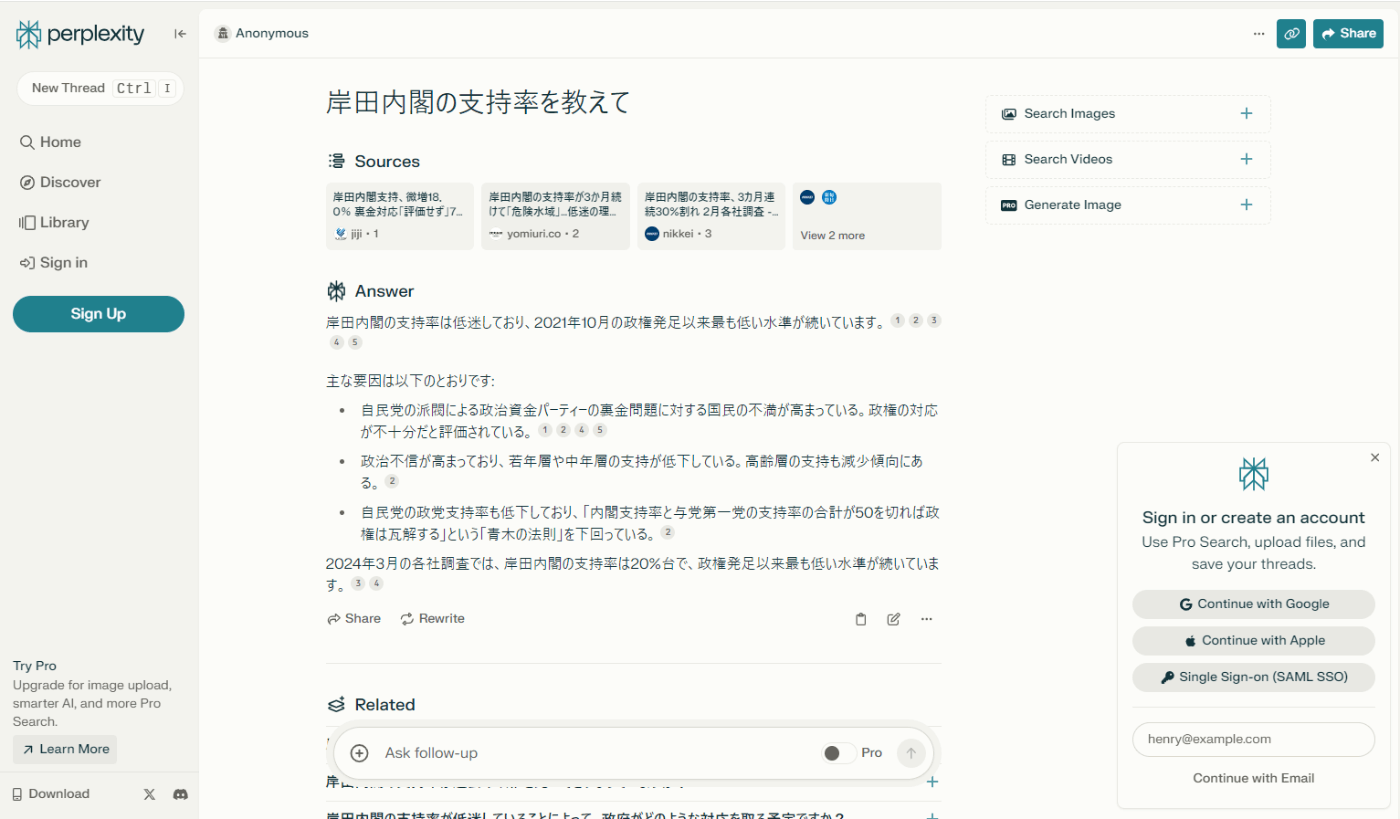Click the Sources section icon
1400x819 pixels.
pos(336,161)
